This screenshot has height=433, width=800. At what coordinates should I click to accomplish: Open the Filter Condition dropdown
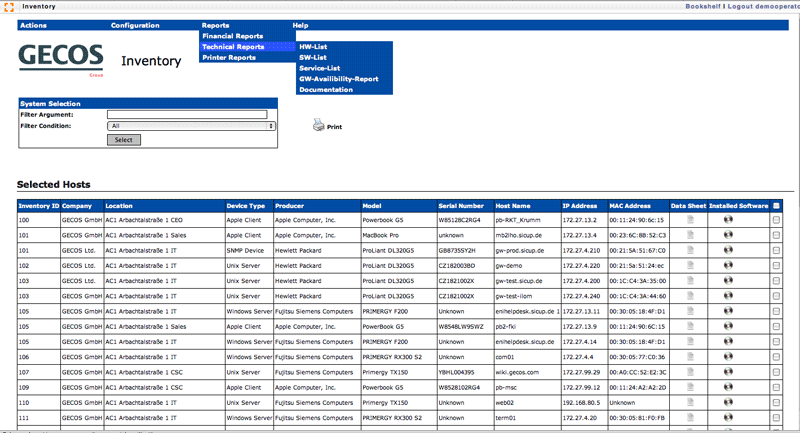[x=191, y=126]
